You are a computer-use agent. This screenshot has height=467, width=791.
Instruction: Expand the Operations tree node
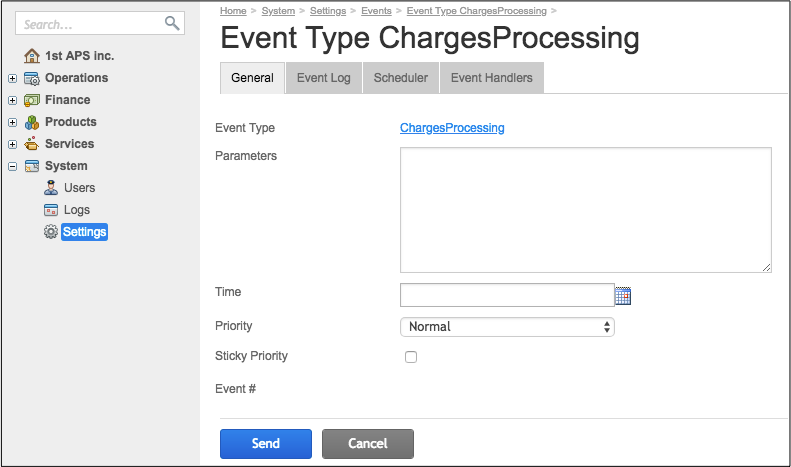(12, 78)
